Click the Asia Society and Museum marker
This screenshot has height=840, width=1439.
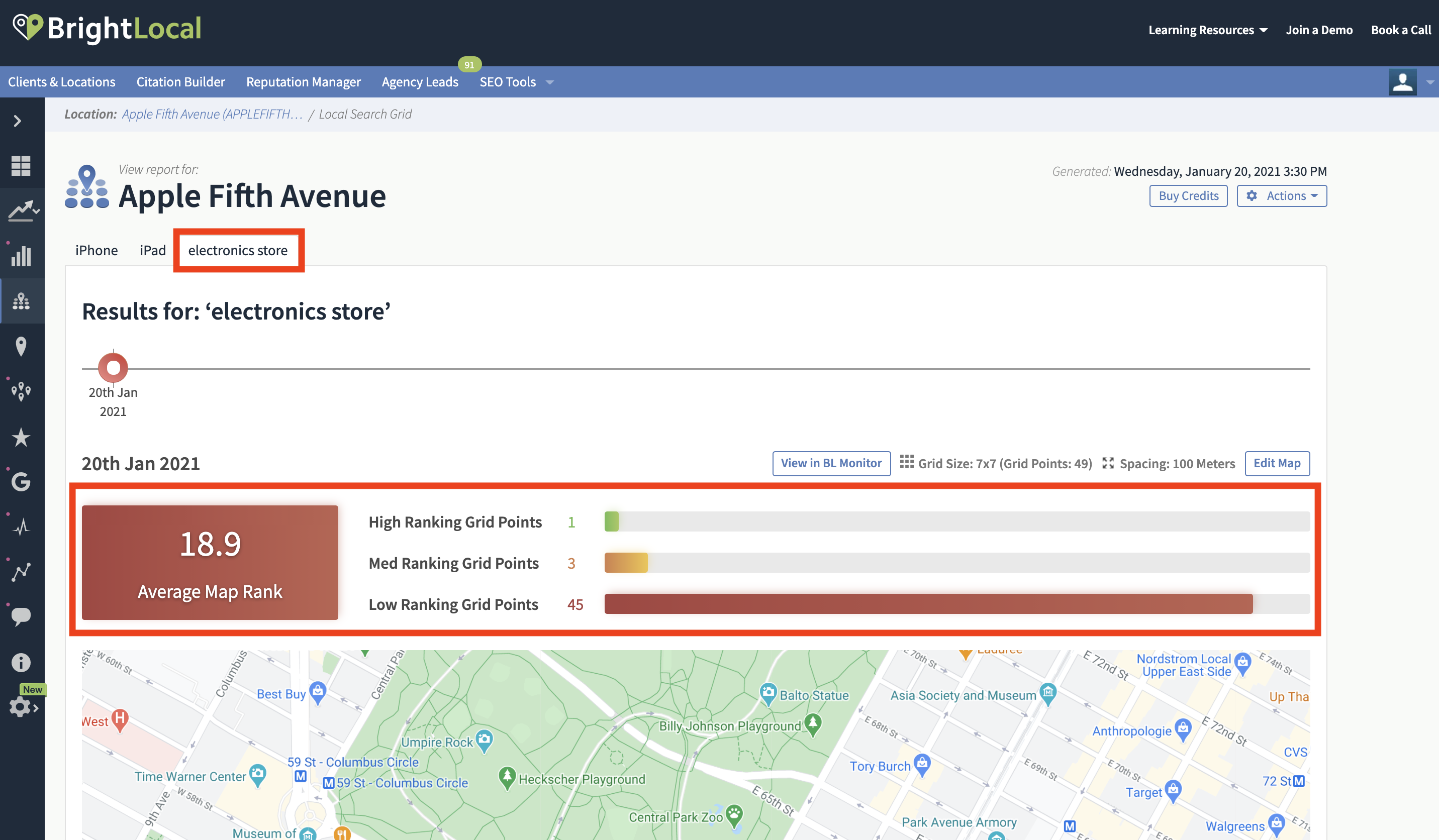(1048, 694)
